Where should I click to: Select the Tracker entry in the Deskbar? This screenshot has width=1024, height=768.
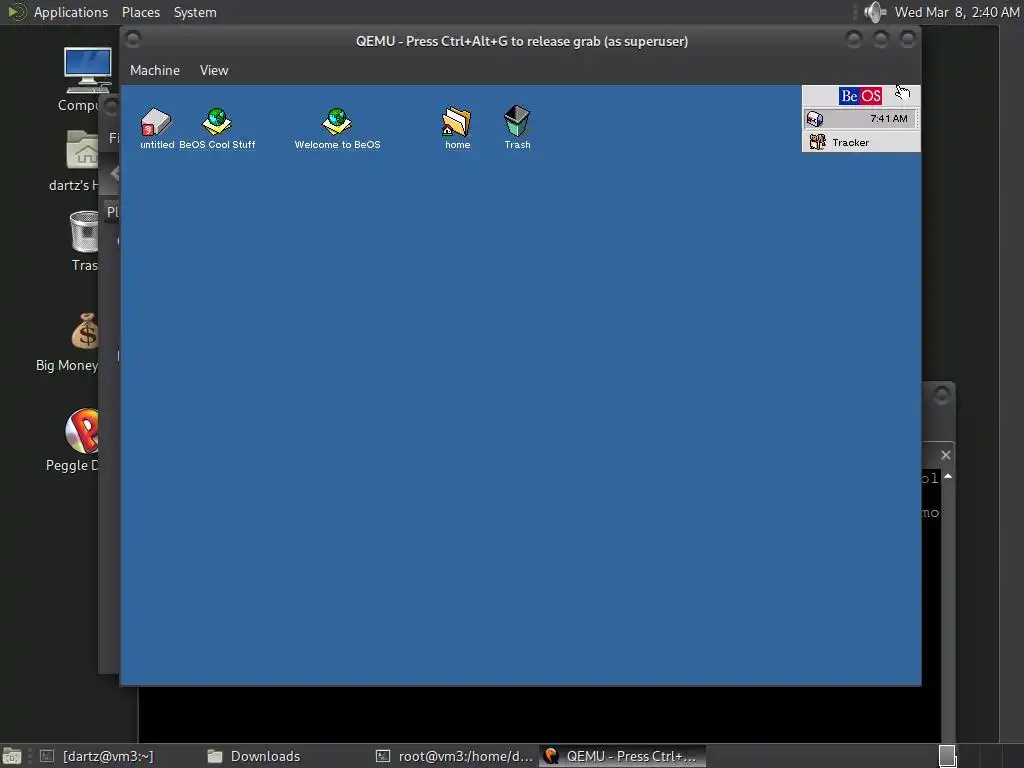861,142
